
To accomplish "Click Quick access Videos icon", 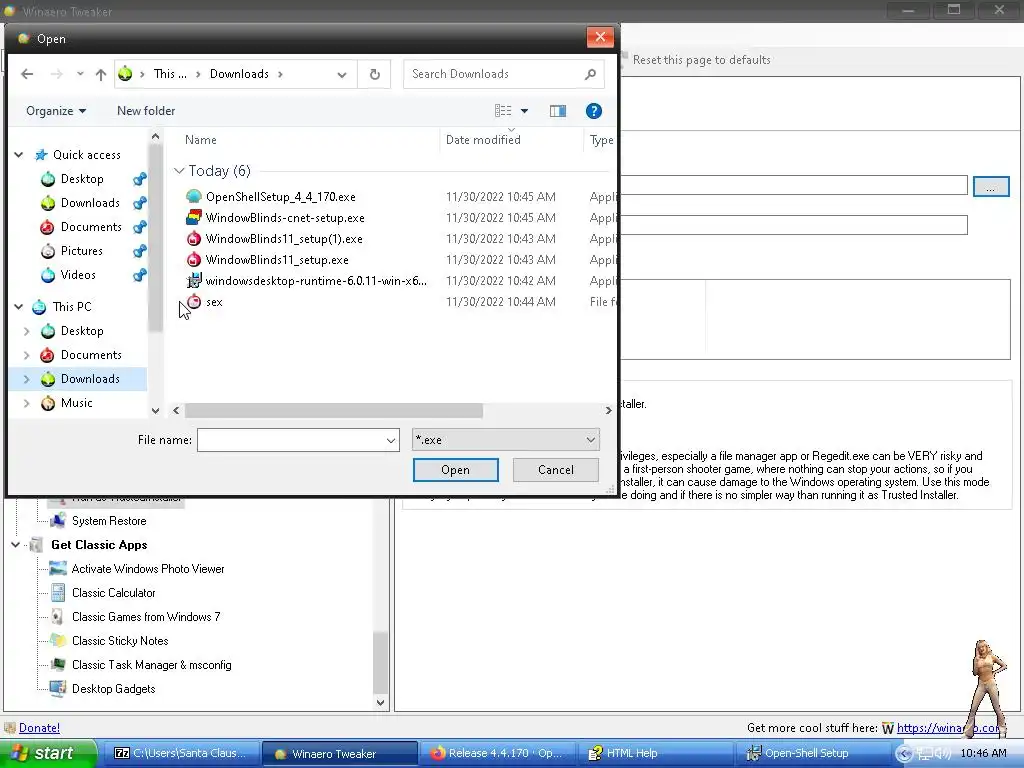I will pos(48,275).
